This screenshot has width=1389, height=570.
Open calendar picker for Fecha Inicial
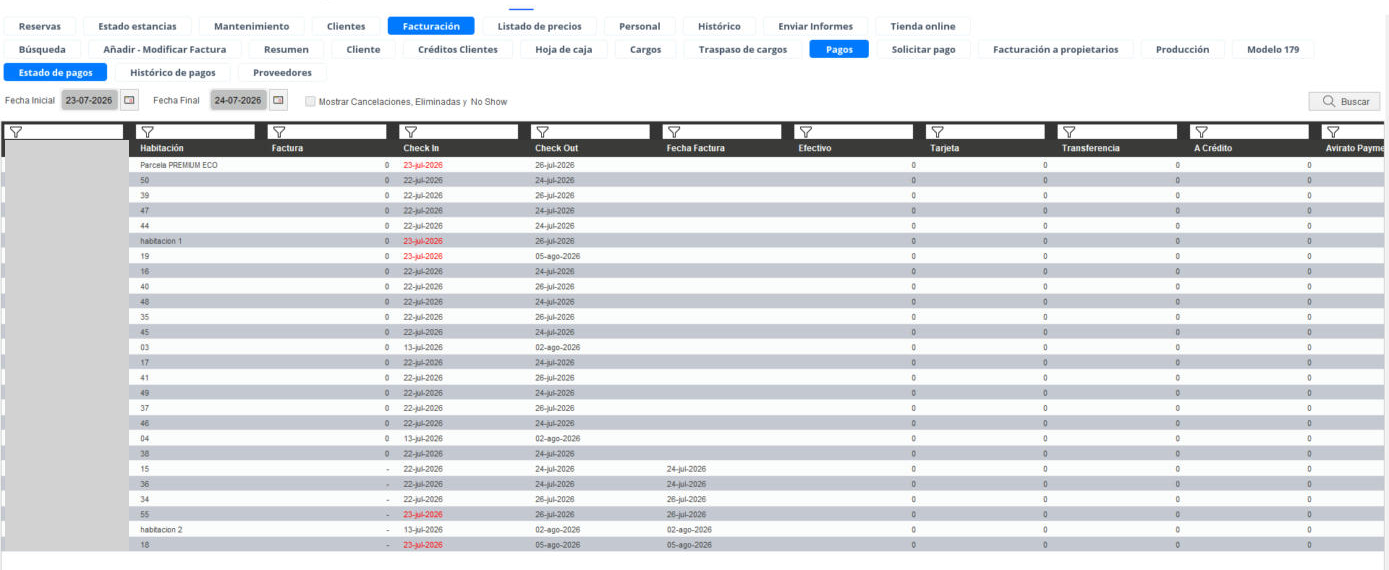(129, 100)
